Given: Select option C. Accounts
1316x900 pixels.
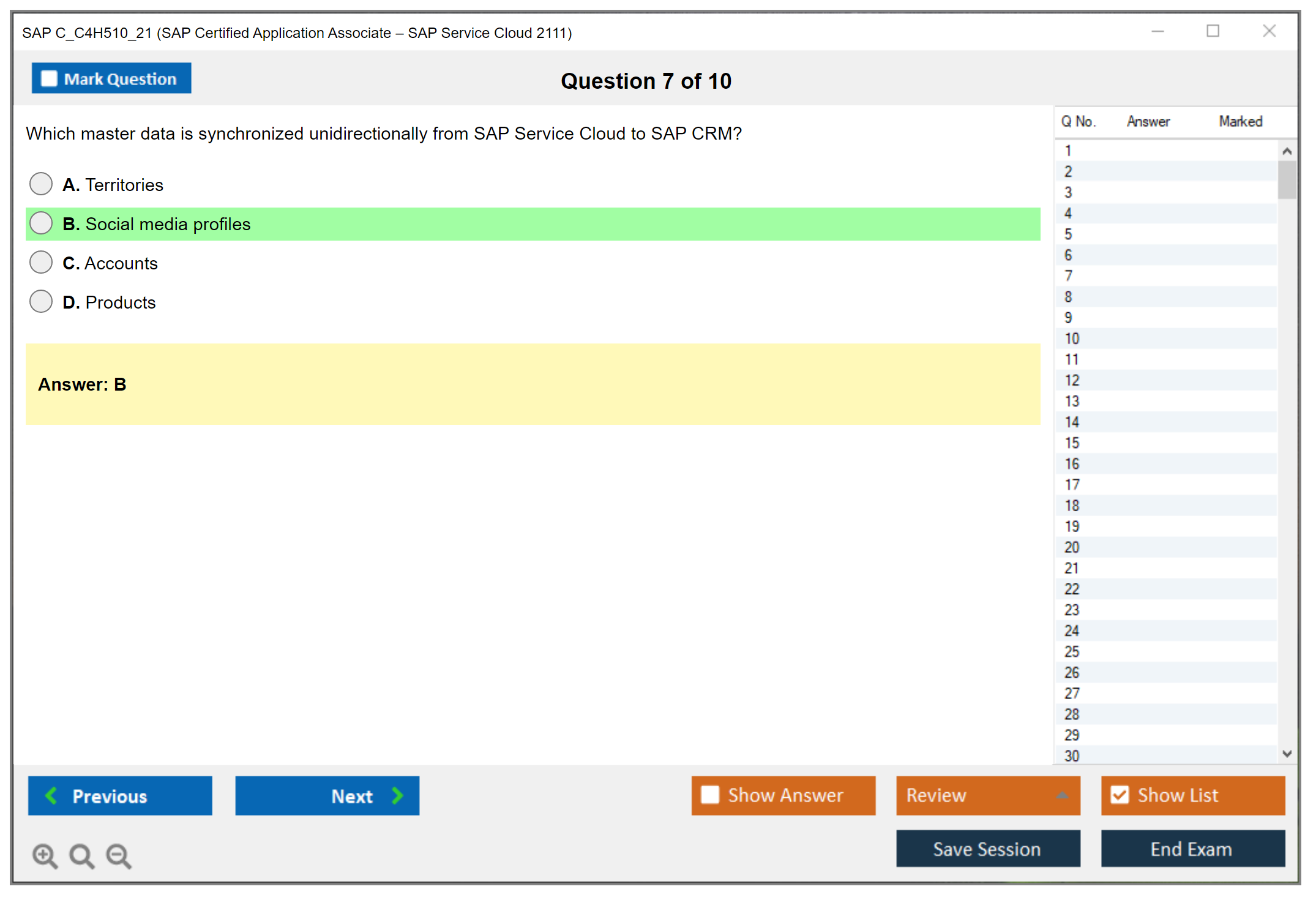Looking at the screenshot, I should click(41, 262).
